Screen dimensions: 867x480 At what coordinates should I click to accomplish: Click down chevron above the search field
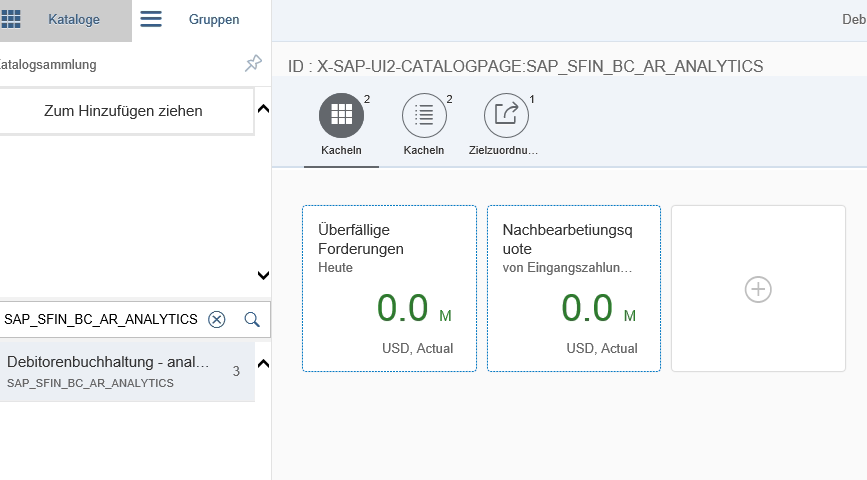[x=263, y=275]
